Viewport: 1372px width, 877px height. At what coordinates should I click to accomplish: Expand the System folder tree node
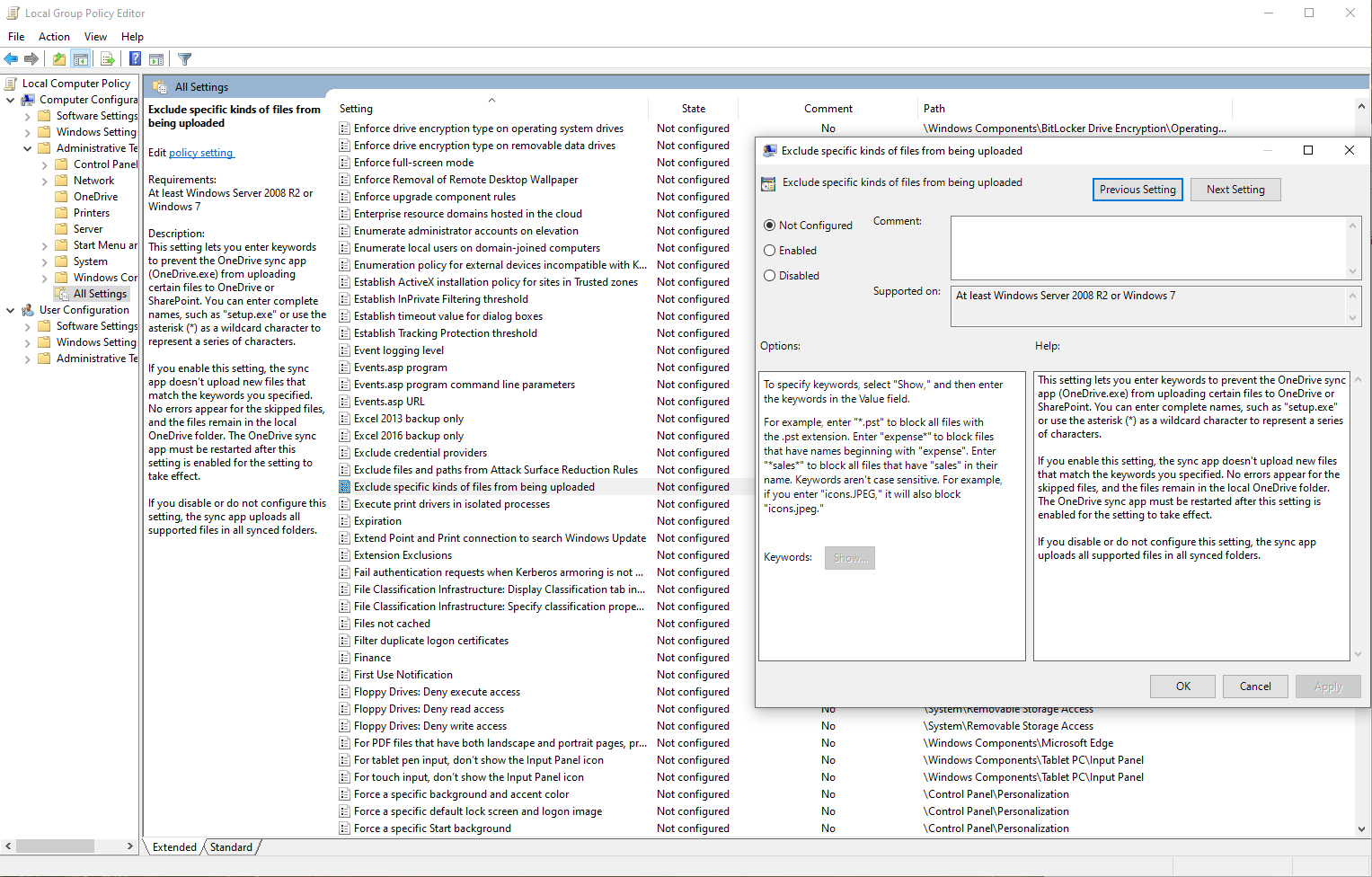click(x=45, y=262)
